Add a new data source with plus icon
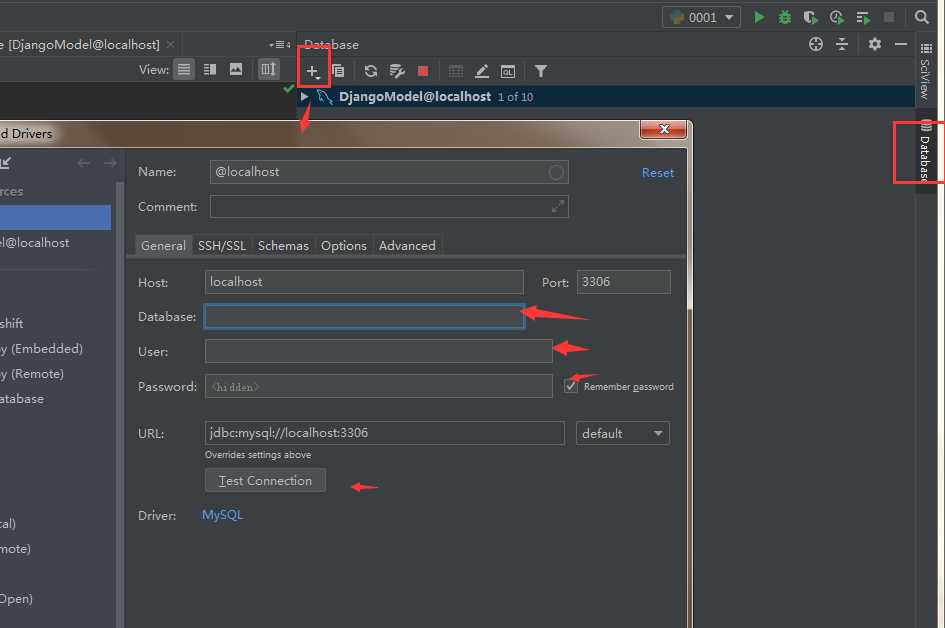 (x=312, y=71)
